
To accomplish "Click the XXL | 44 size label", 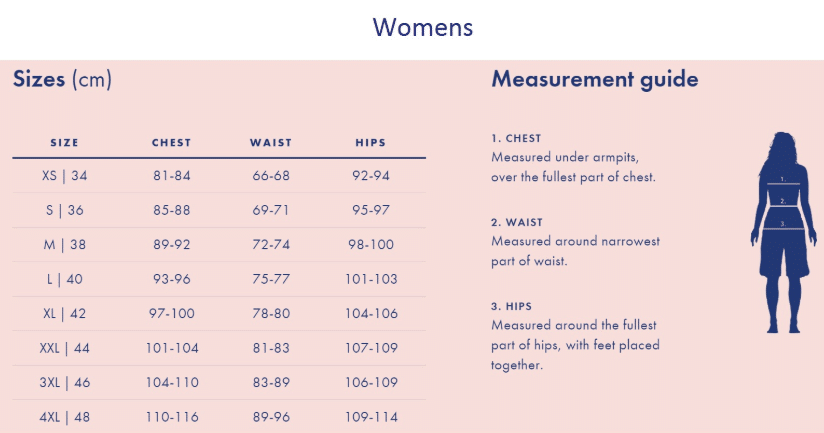I will [65, 348].
